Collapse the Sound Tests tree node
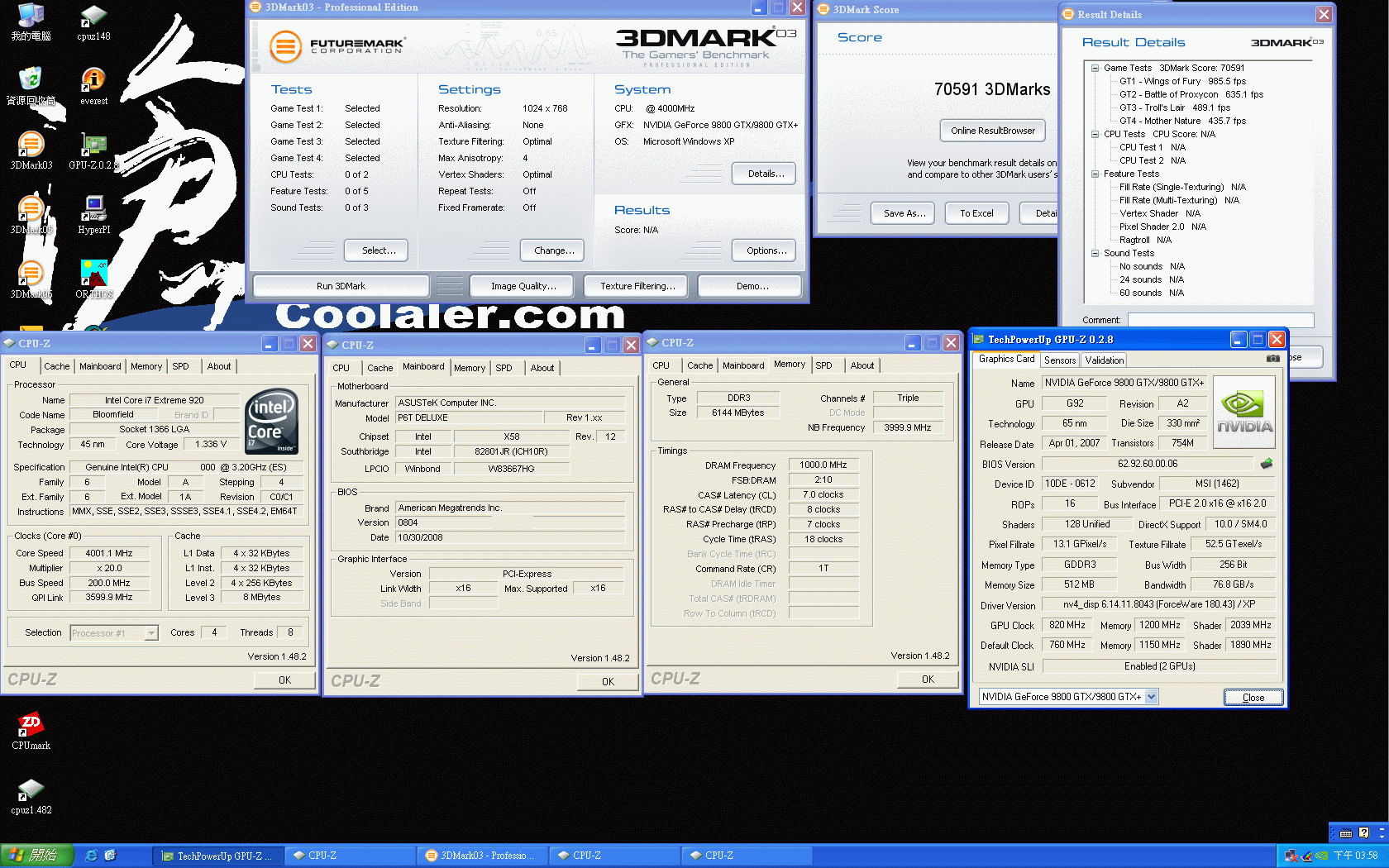This screenshot has width=1389, height=868. [x=1095, y=253]
